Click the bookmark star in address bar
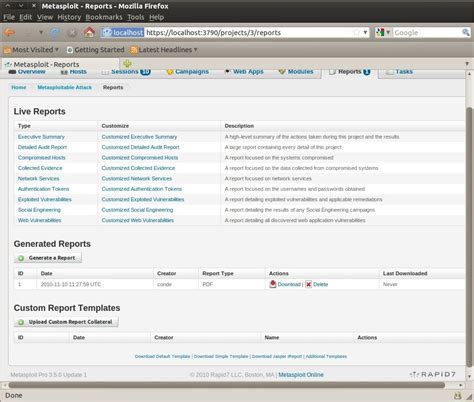The width and height of the screenshot is (474, 402). pos(356,32)
